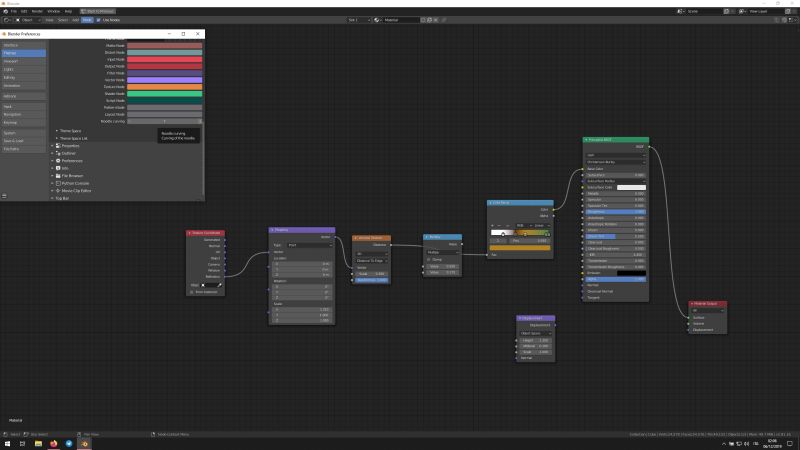Image resolution: width=800 pixels, height=450 pixels.
Task: Open Displacement node Object Space dropdown
Action: pyautogui.click(x=535, y=333)
